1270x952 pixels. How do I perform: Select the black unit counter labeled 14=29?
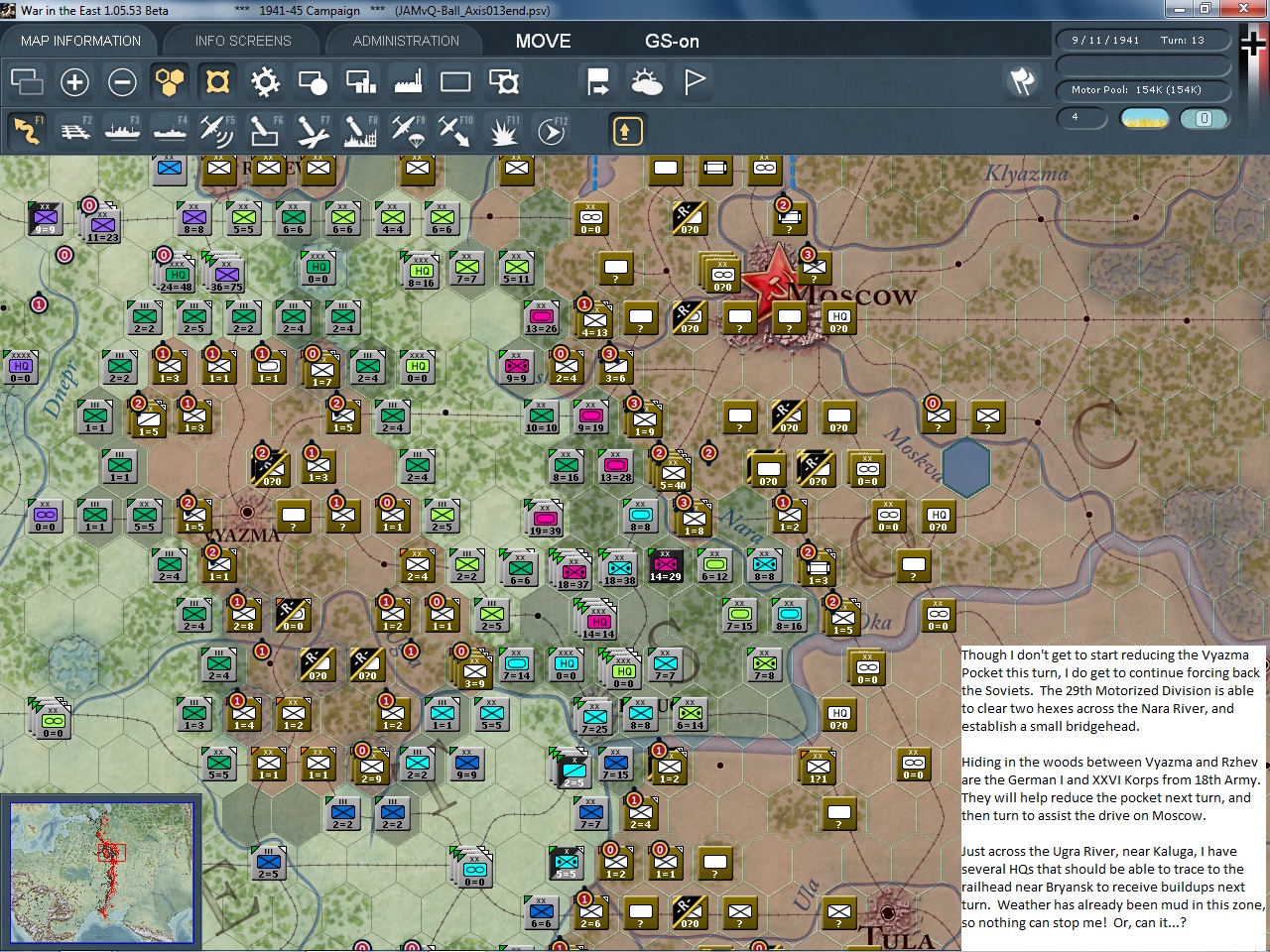[665, 565]
